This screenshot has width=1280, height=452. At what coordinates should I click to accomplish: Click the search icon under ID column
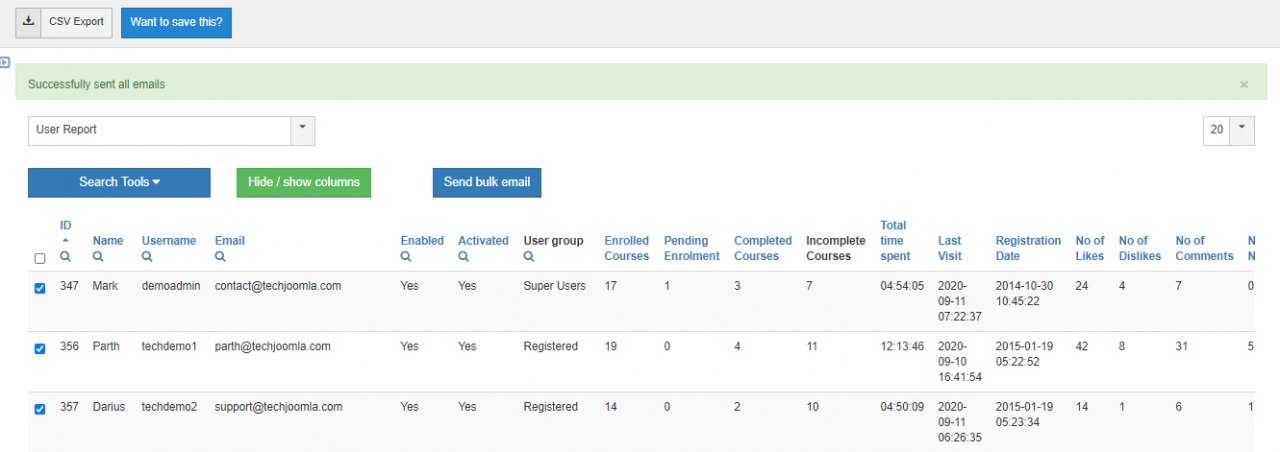pos(65,257)
